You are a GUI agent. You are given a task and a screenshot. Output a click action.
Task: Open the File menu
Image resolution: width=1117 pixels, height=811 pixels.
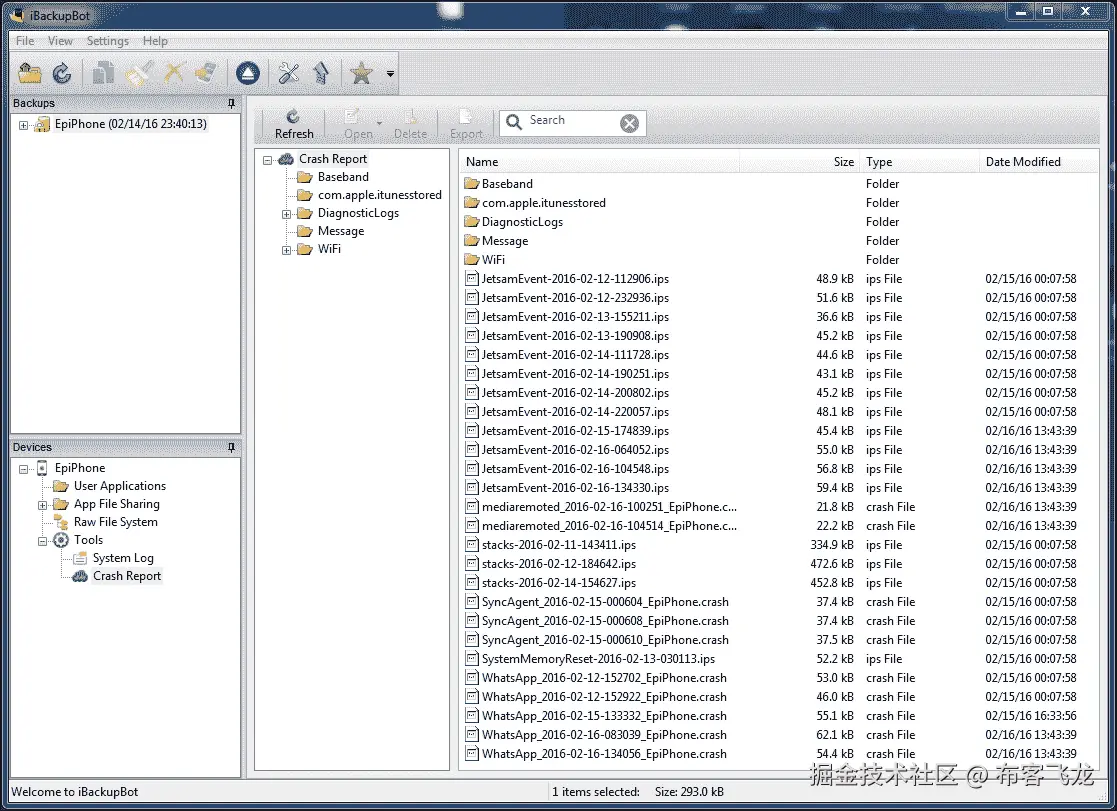tap(25, 41)
